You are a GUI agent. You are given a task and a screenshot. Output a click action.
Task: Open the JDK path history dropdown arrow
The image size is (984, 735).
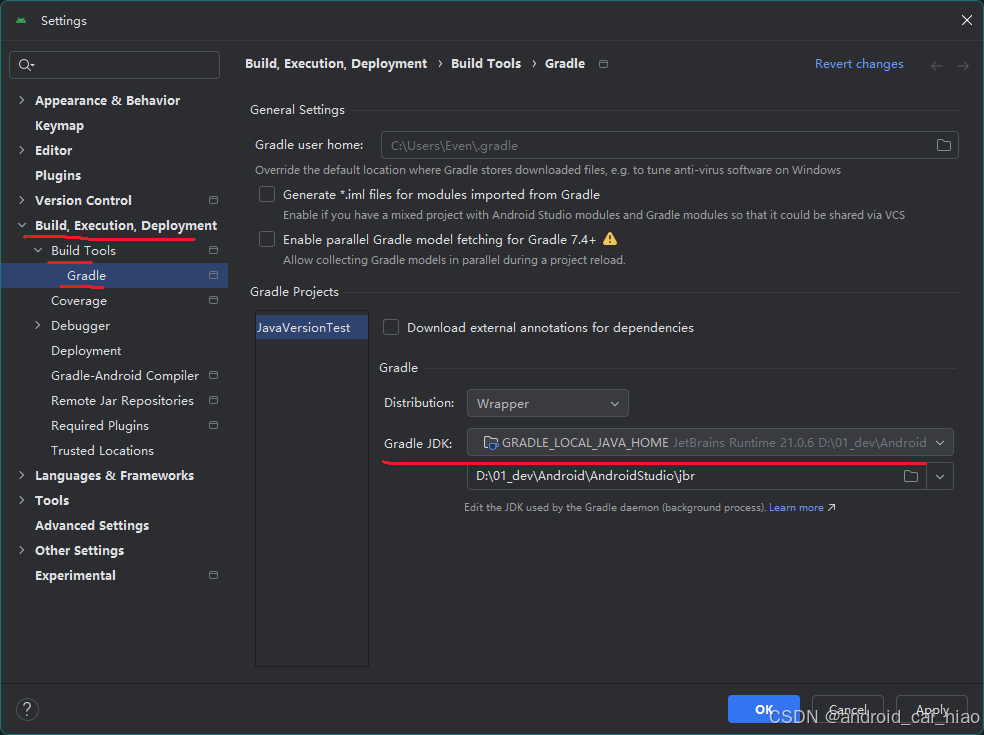click(940, 476)
